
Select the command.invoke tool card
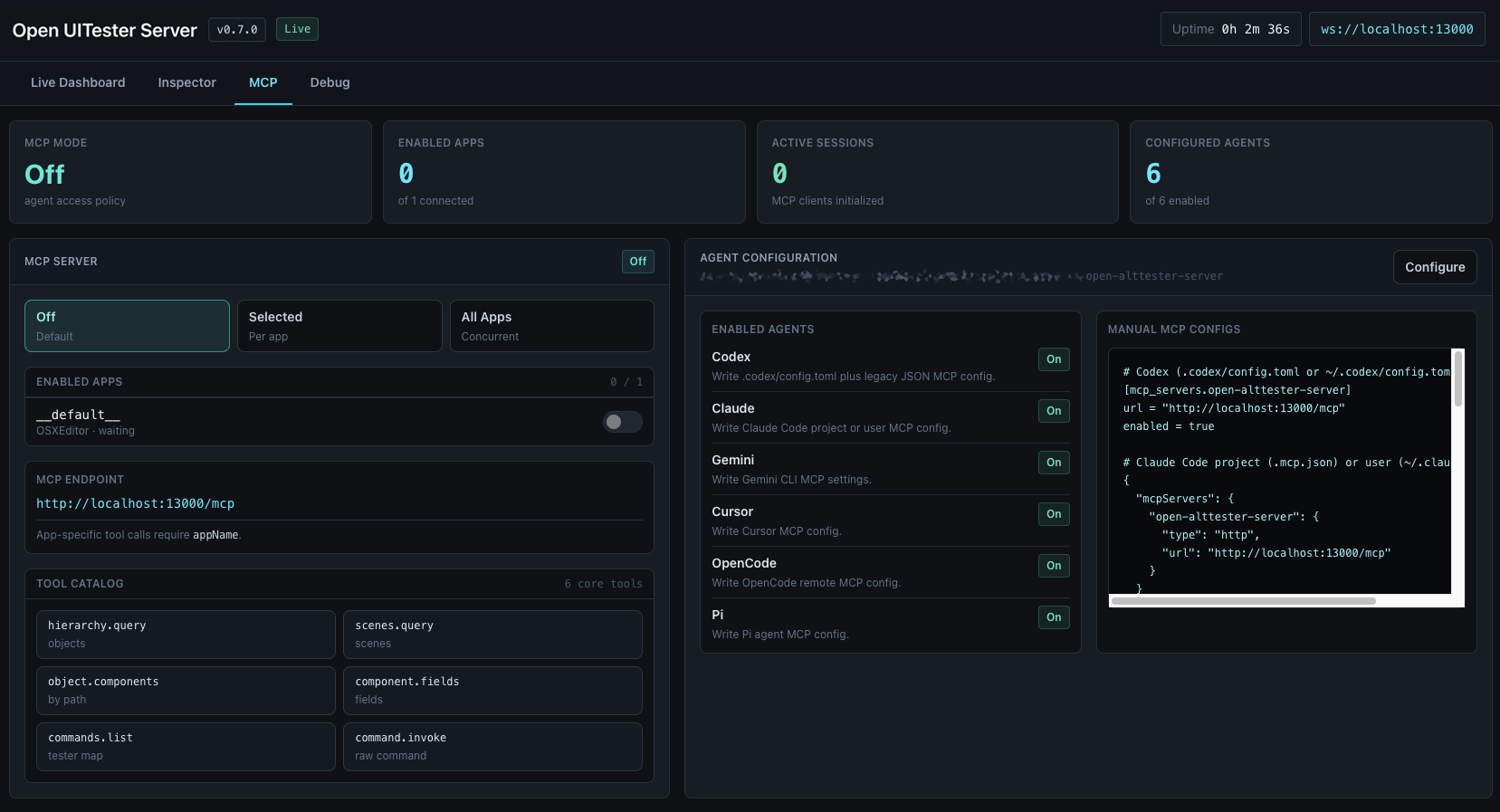pos(492,747)
